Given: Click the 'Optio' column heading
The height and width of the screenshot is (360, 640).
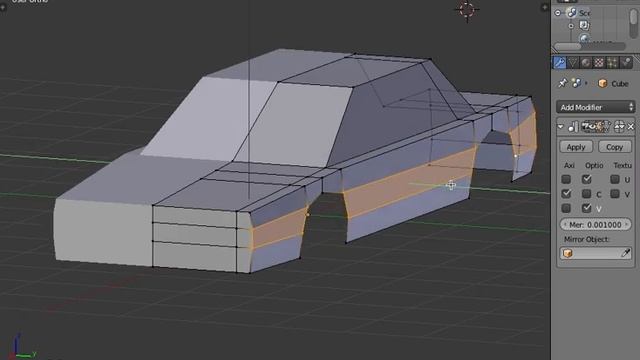Looking at the screenshot, I should 594,165.
